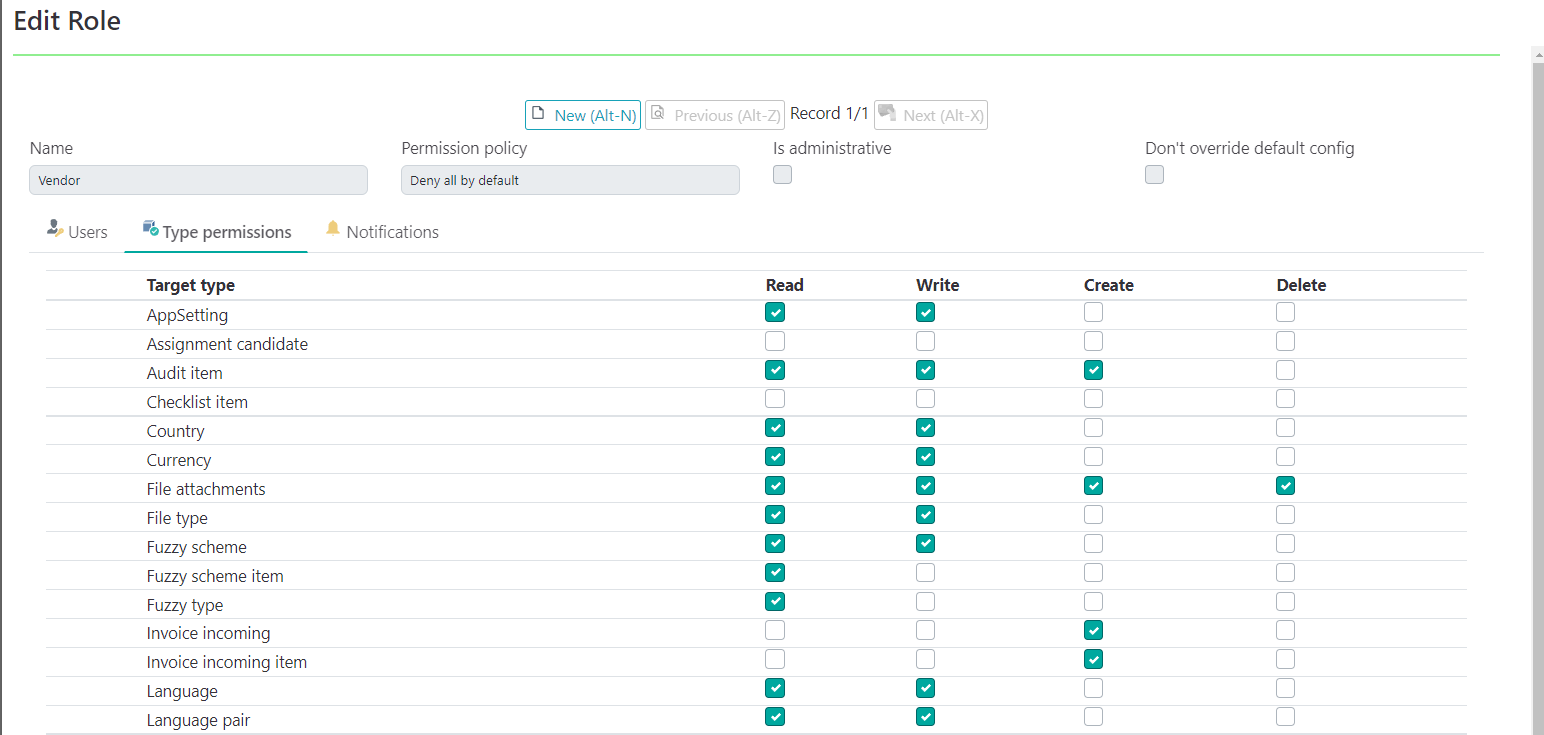The image size is (1544, 735).
Task: Enable Delete permission for Language pair
Action: [x=1286, y=717]
